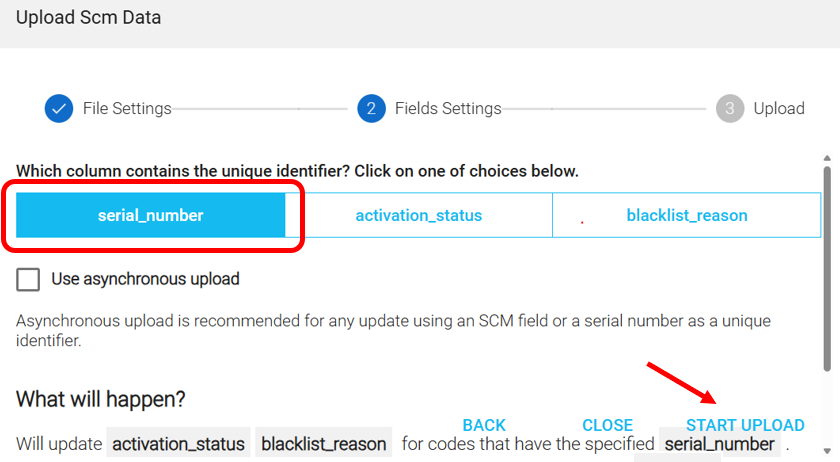Click the step 3 circle icon
This screenshot has height=462, width=840.
coord(730,109)
